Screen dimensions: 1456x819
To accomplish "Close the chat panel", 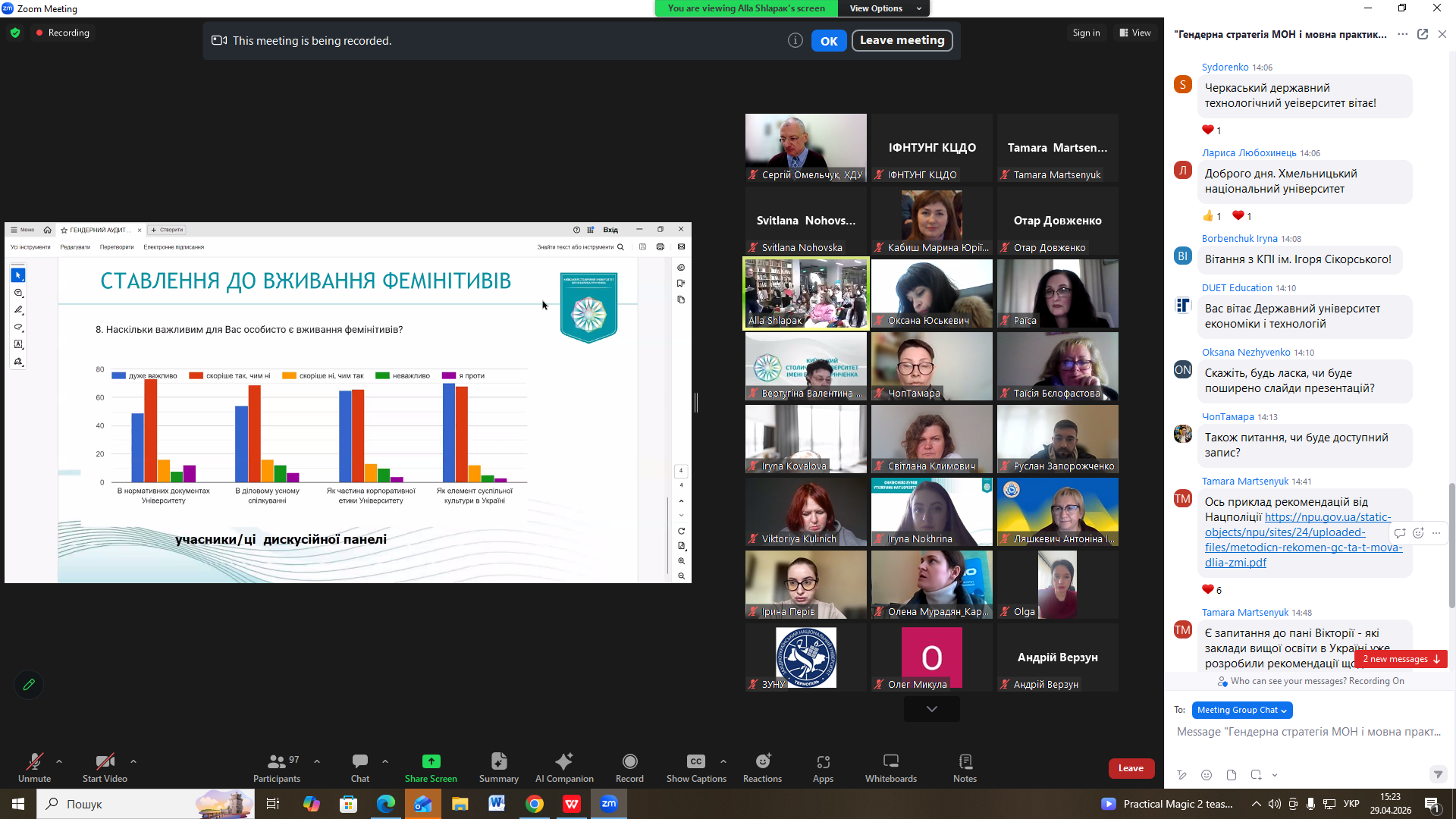I will (x=1442, y=34).
